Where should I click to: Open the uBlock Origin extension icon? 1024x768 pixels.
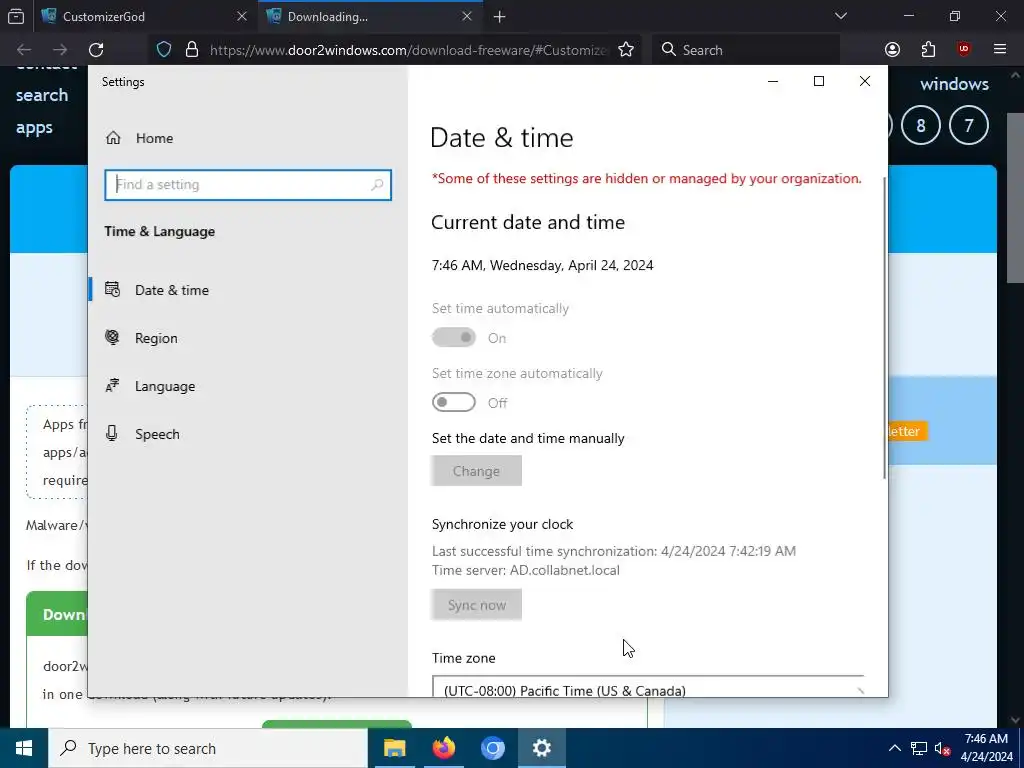[x=964, y=50]
